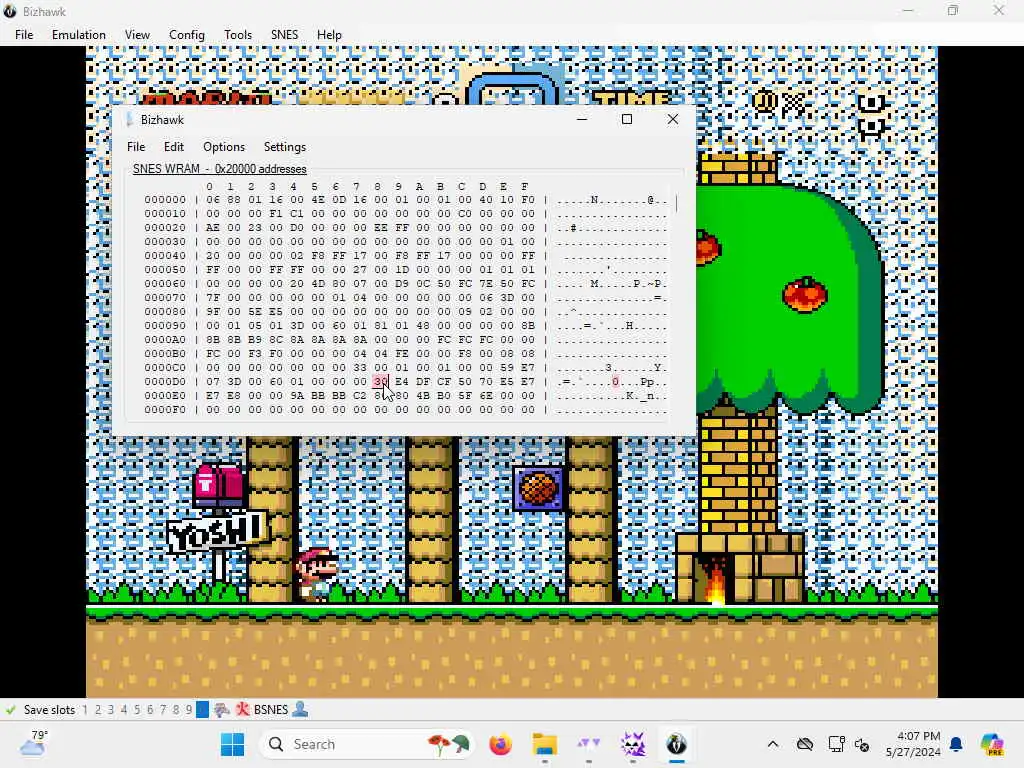1024x768 pixels.
Task: Click the red kanji core icon
Action: point(242,710)
